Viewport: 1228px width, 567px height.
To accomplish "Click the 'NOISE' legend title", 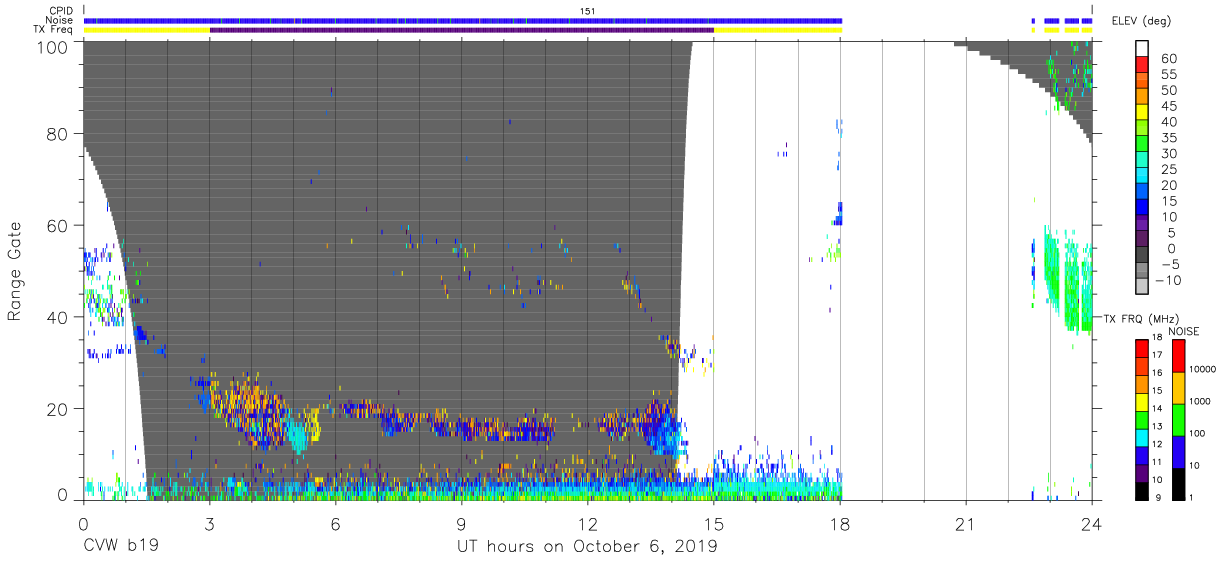I will 1184,331.
